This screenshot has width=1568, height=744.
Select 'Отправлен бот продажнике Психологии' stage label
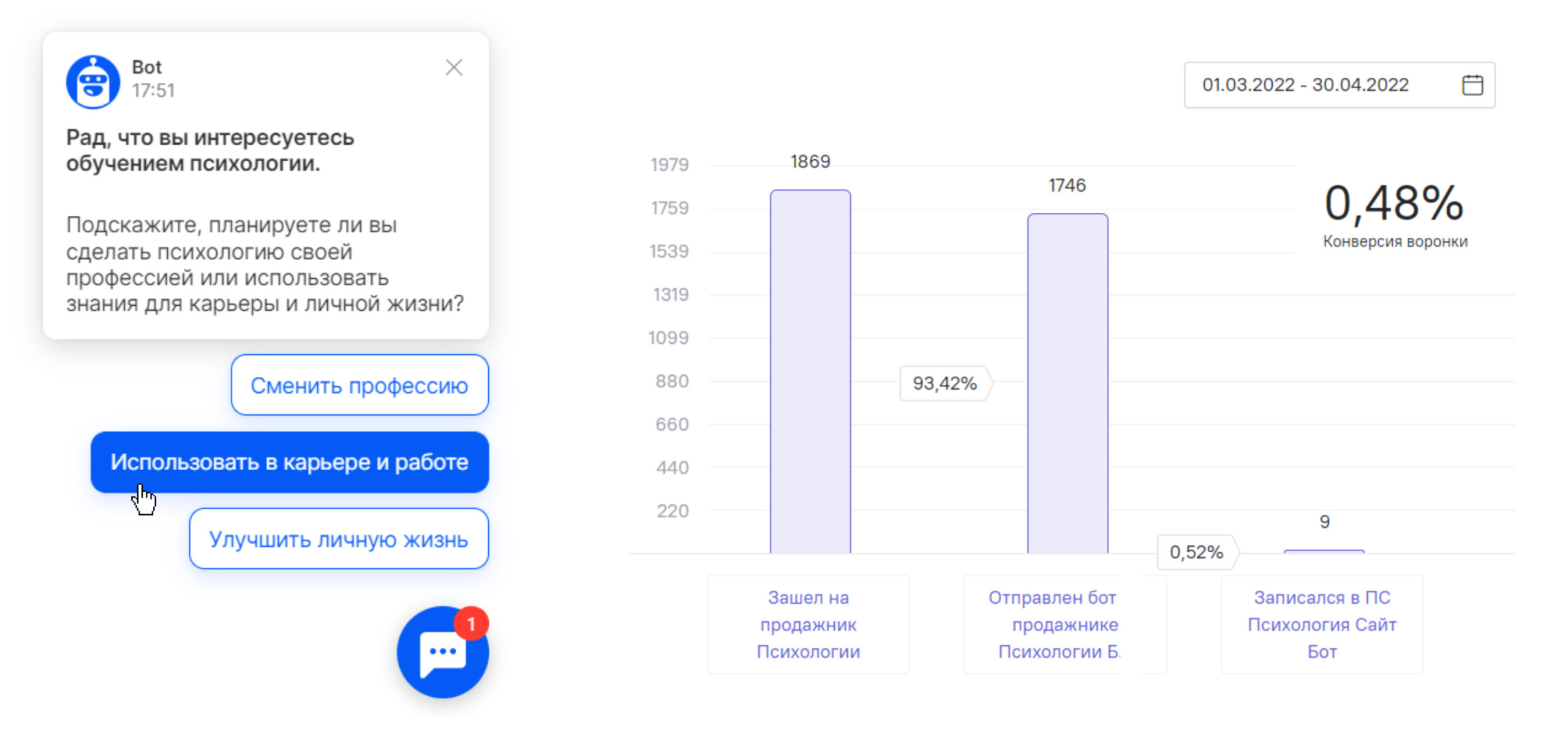point(1065,624)
